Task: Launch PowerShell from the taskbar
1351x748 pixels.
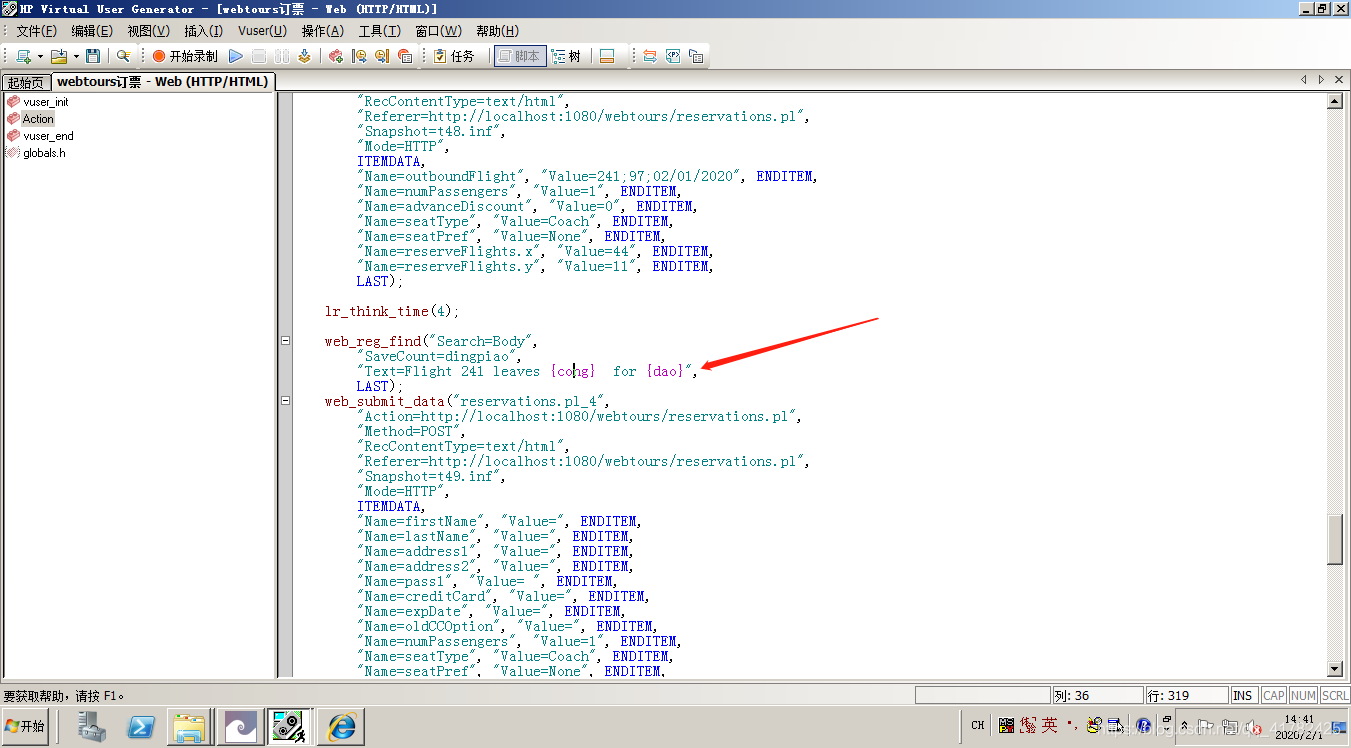Action: (141, 726)
